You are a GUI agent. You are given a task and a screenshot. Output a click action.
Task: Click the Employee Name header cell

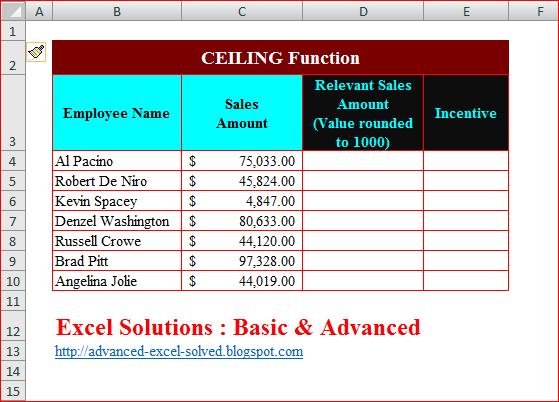(x=117, y=113)
